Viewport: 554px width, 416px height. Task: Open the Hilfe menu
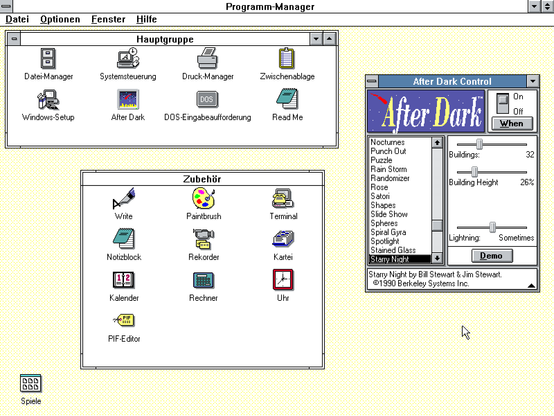coord(146,19)
